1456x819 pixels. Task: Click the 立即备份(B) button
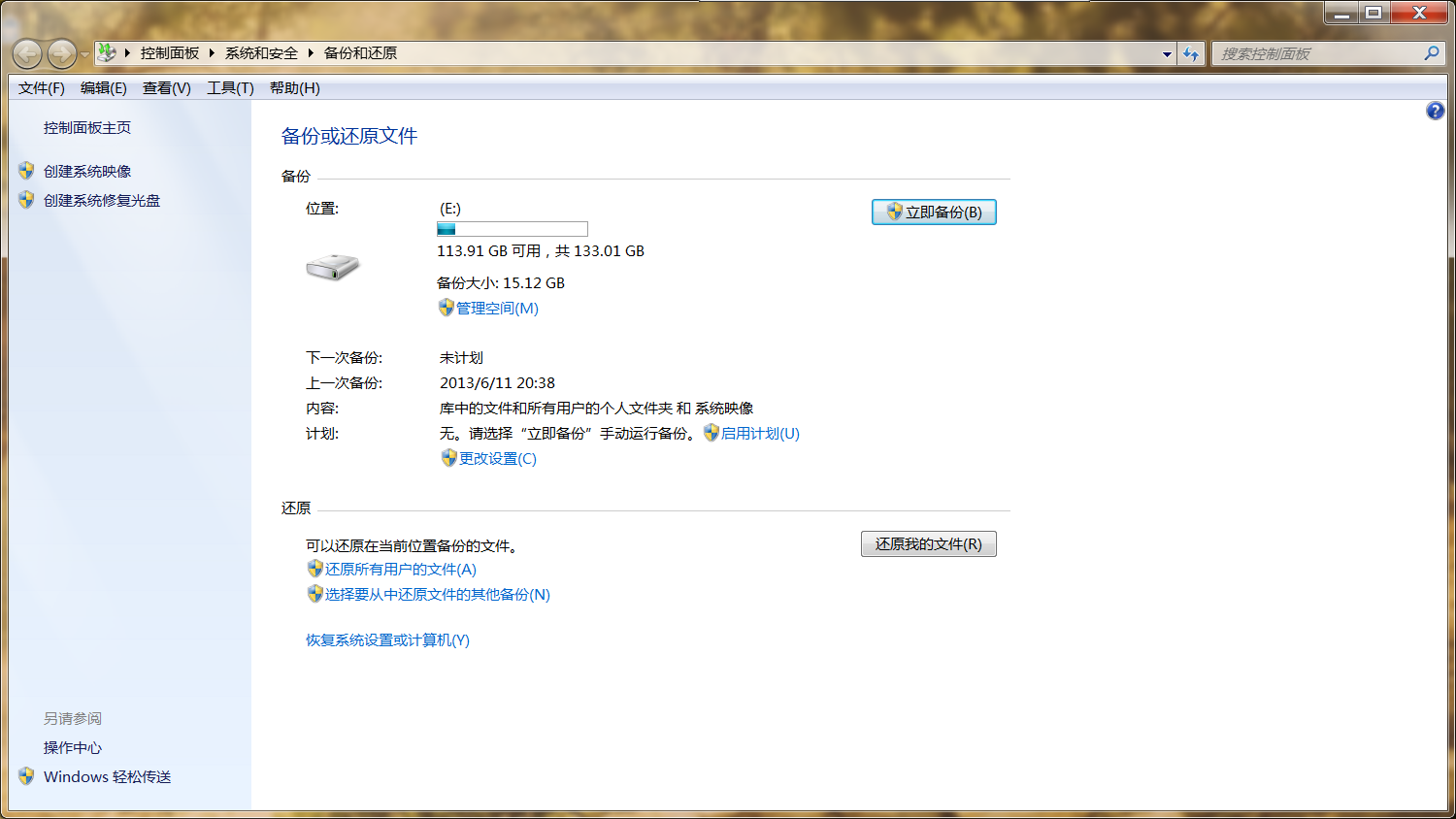coord(933,212)
